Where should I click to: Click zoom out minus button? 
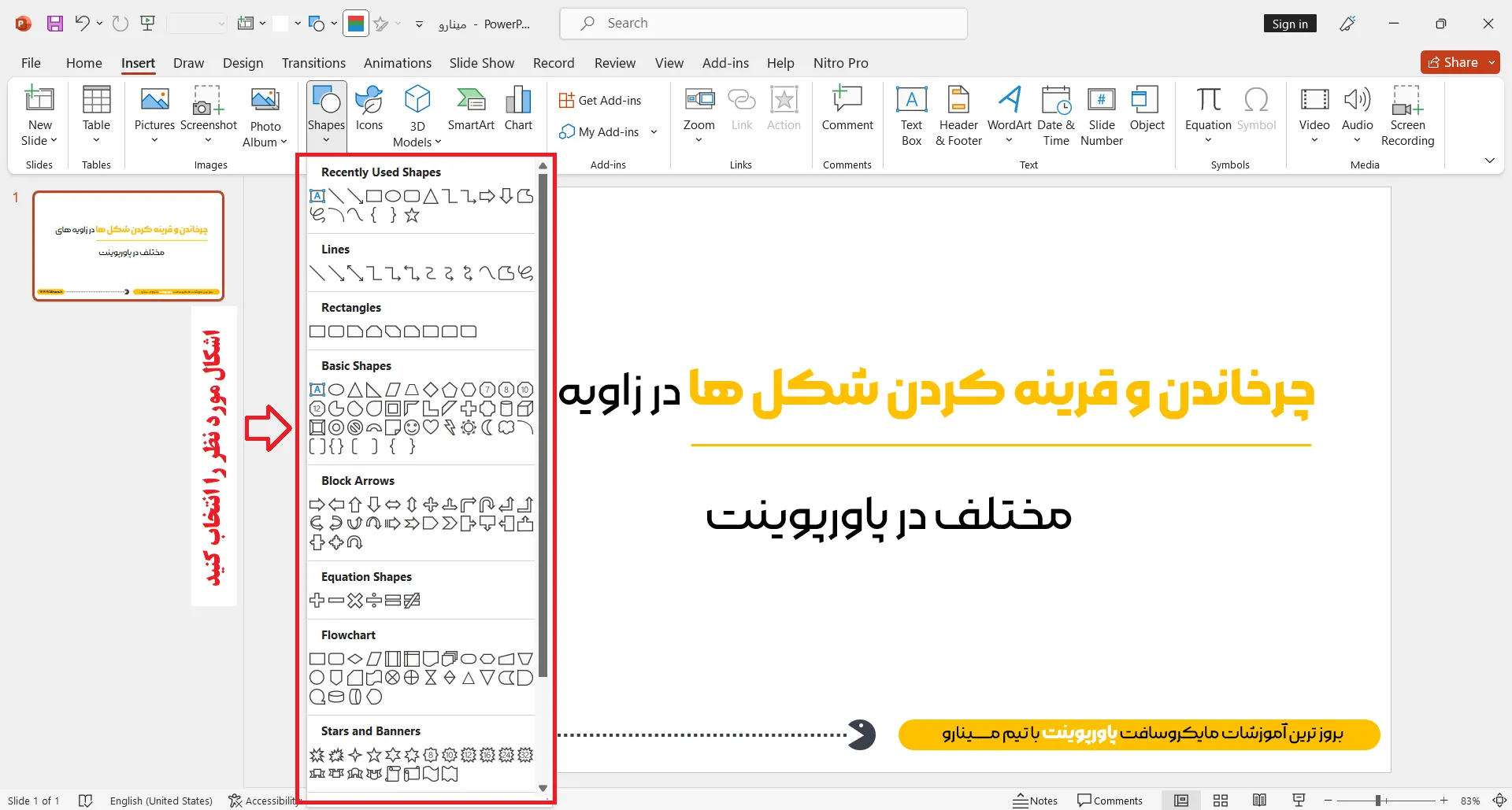(x=1328, y=801)
